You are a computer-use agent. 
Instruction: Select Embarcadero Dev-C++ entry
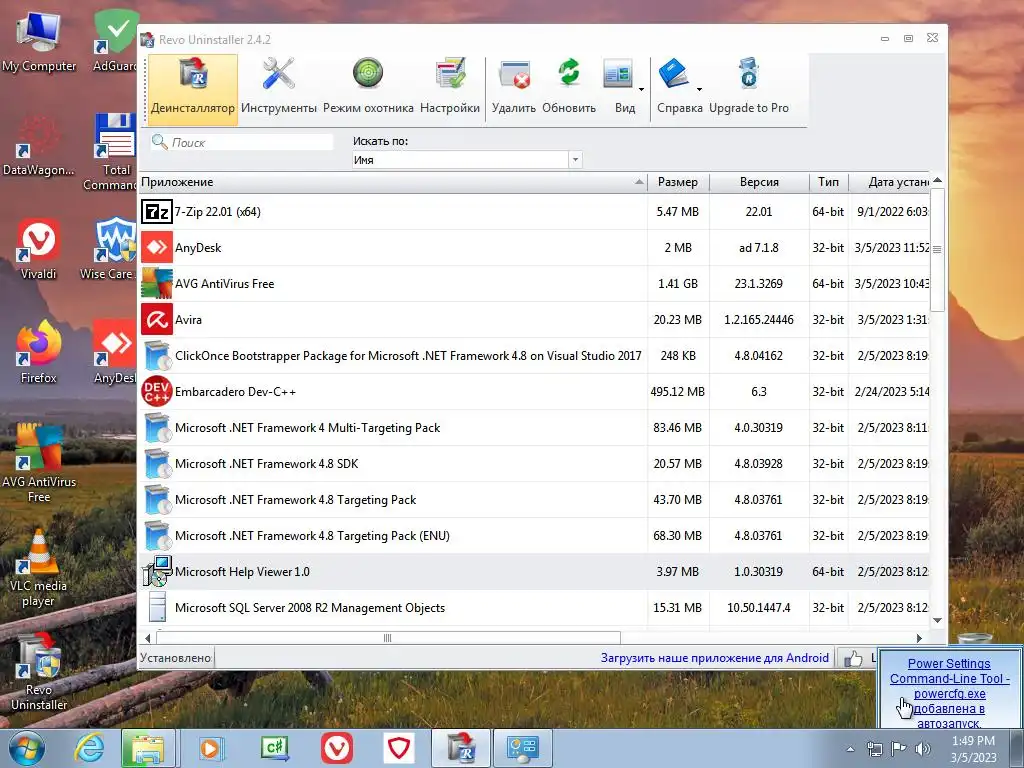[534, 391]
